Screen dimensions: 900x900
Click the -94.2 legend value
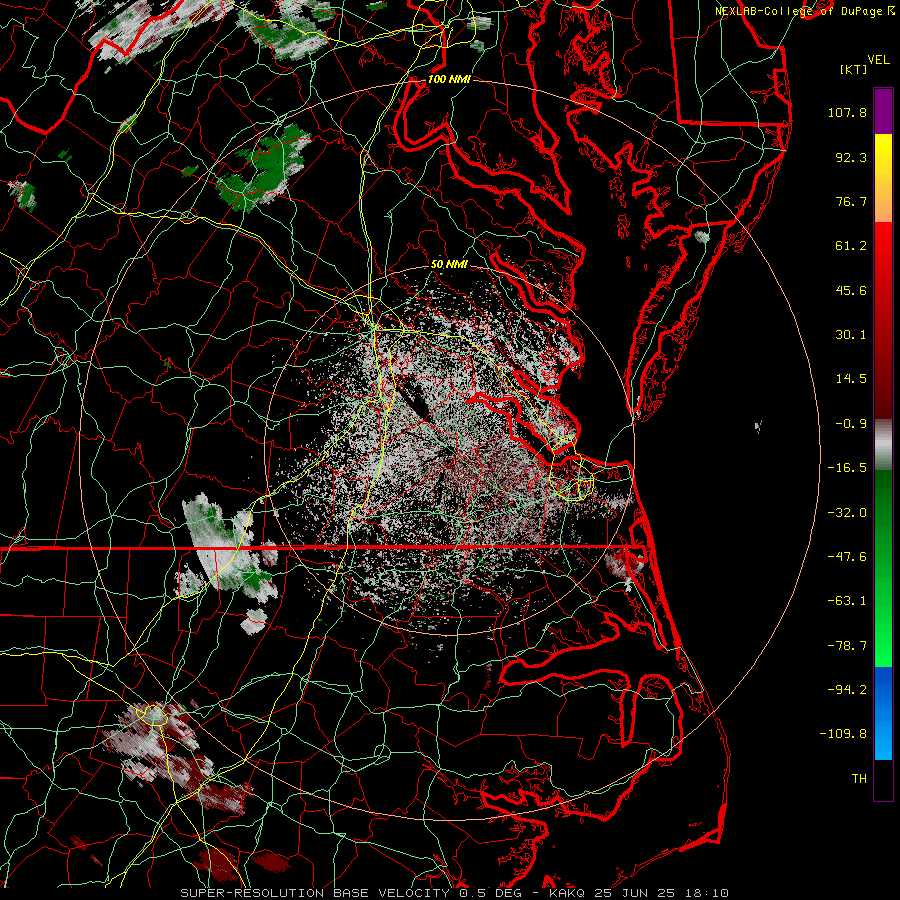[847, 690]
